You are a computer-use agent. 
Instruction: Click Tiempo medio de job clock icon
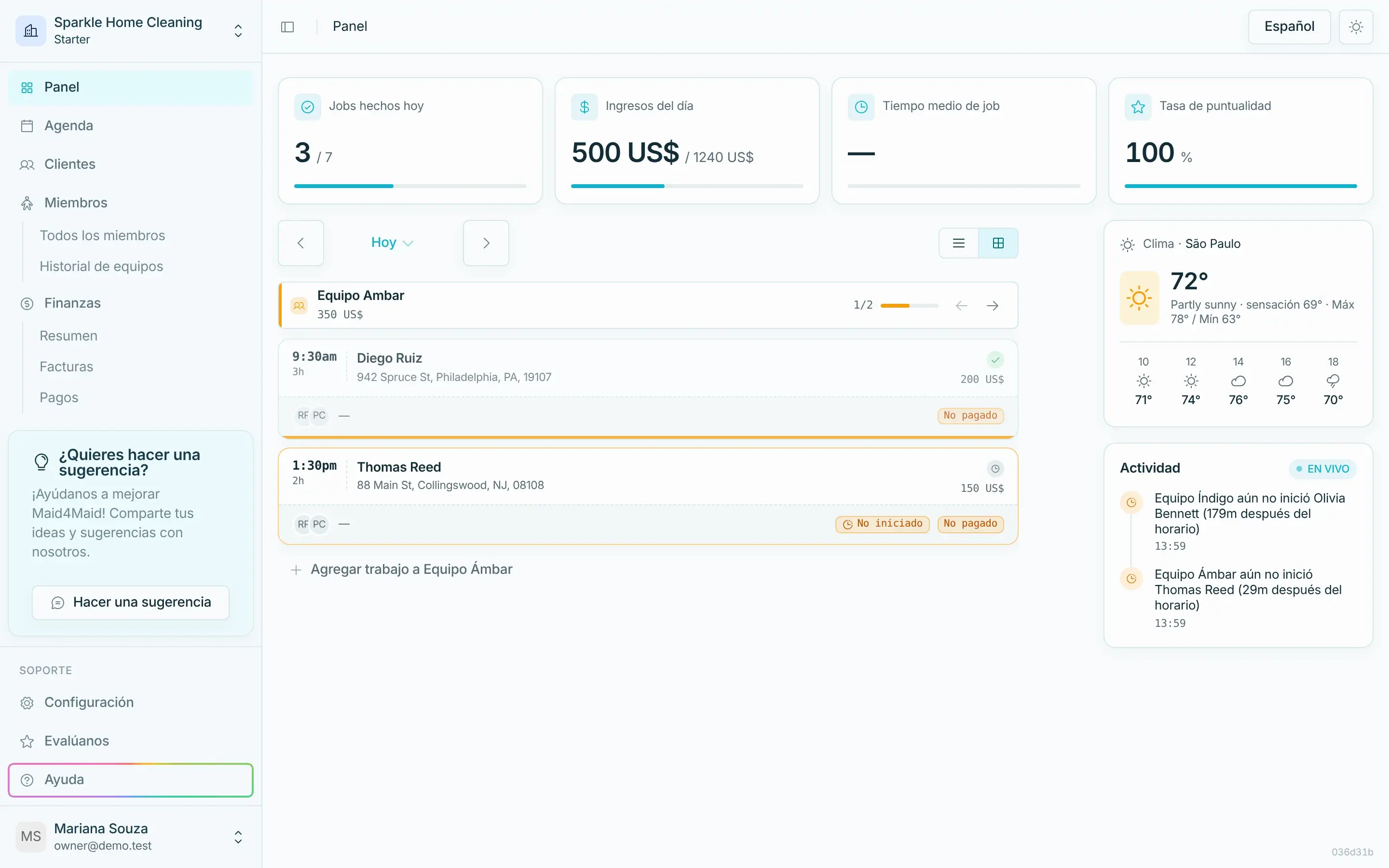coord(861,107)
